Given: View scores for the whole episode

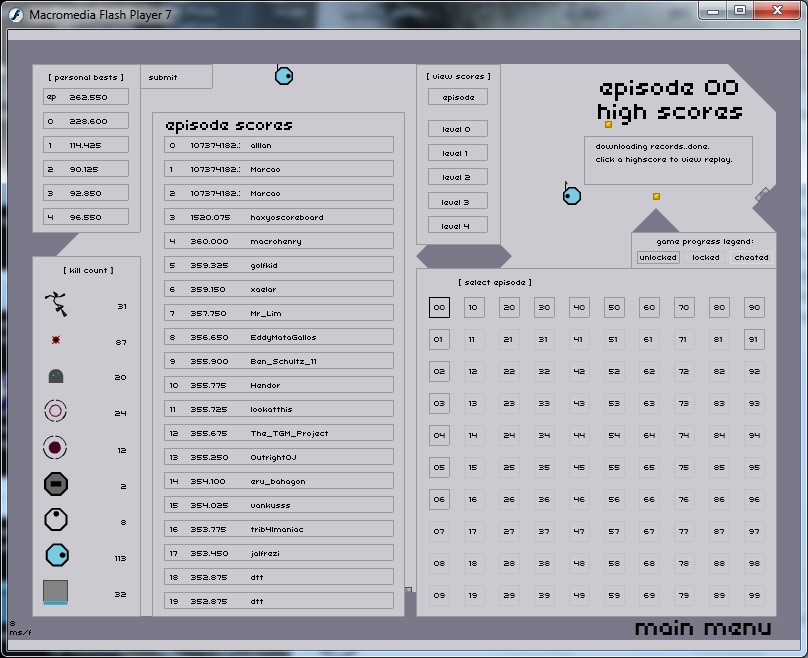Looking at the screenshot, I should click(x=458, y=97).
